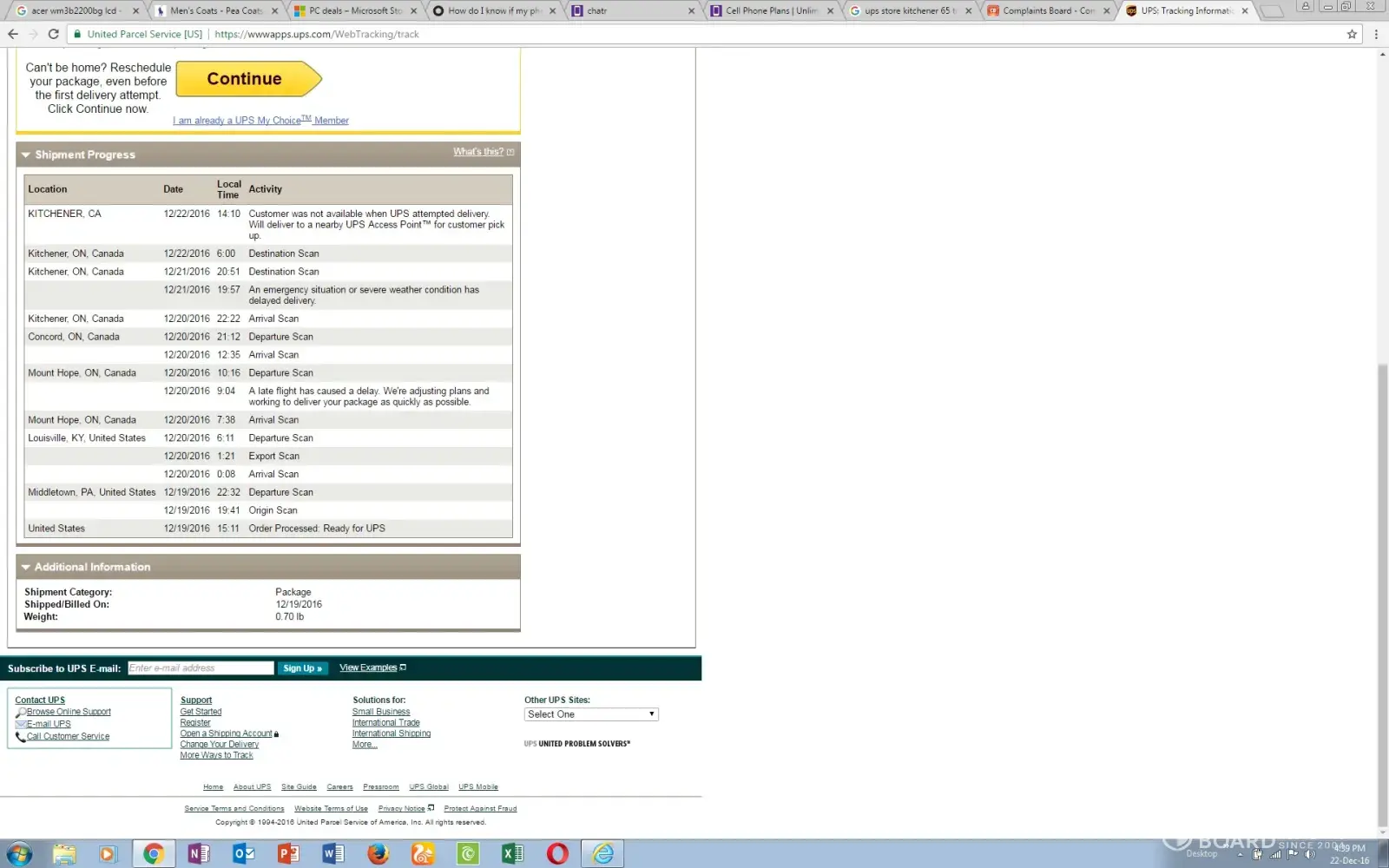This screenshot has height=868, width=1389.
Task: Switch to the Men's Coats - Pea Coats tab
Action: click(x=215, y=11)
